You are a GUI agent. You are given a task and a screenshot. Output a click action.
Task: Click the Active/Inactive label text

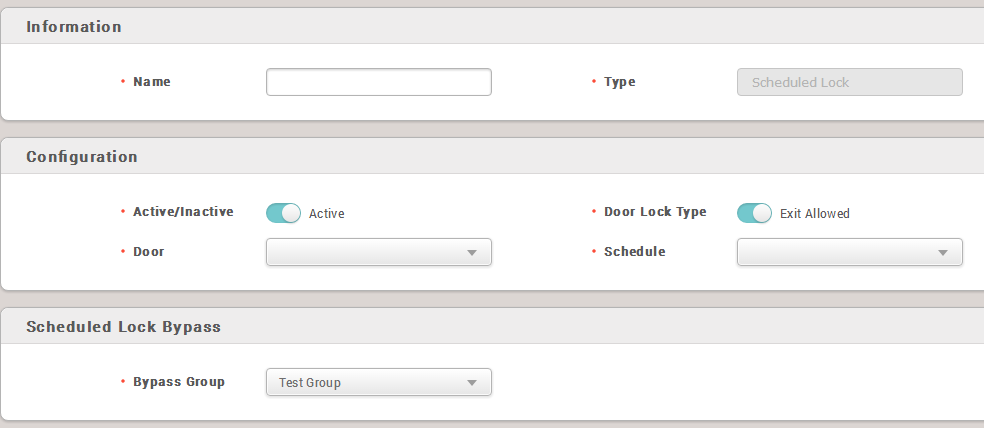point(183,212)
